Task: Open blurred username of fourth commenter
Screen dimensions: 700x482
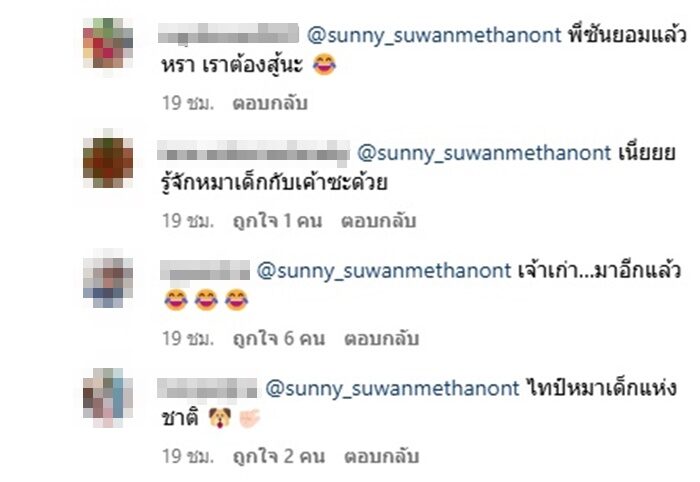Action: [207, 388]
